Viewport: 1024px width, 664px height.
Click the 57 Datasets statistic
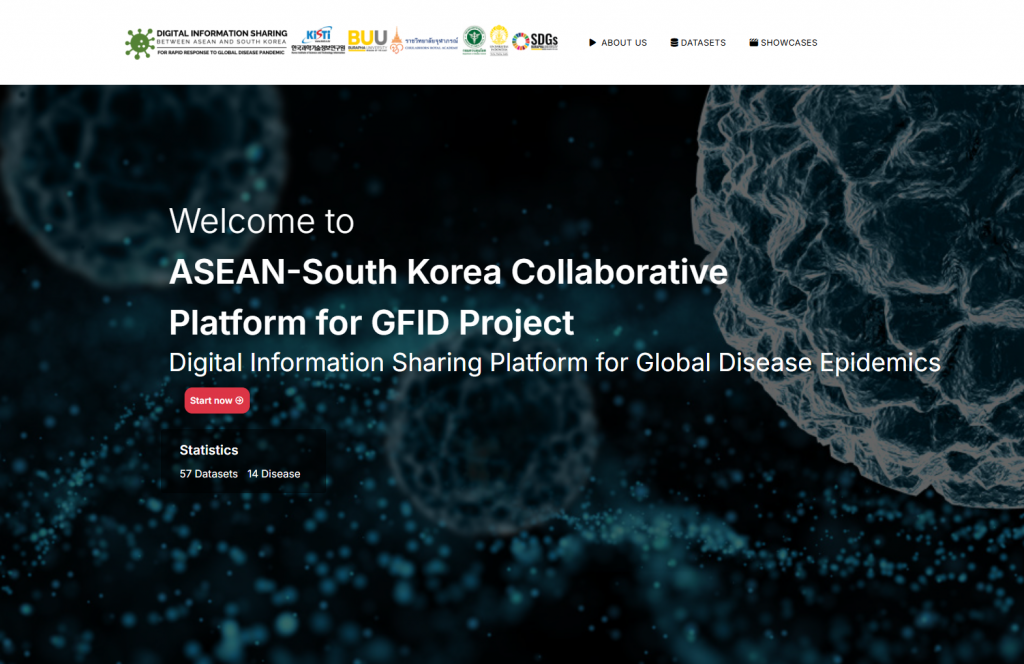[209, 474]
